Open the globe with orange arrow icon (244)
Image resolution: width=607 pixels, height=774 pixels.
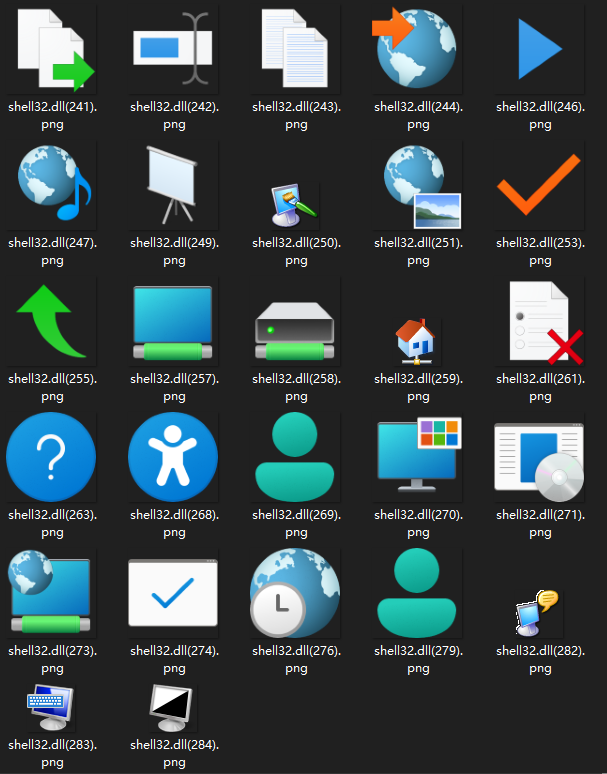coord(415,48)
